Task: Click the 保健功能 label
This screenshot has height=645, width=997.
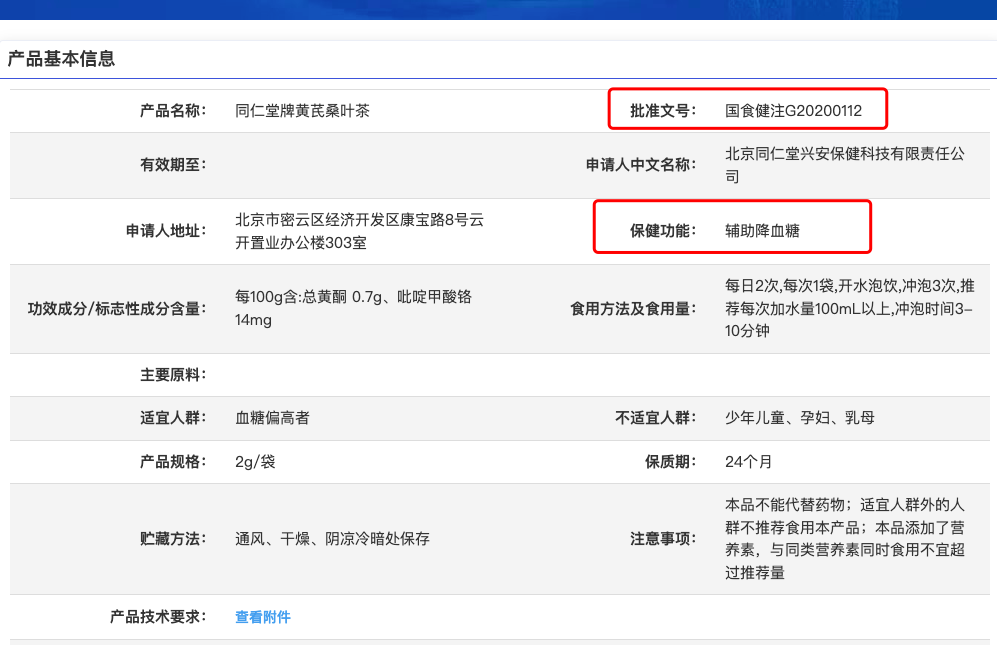Action: (663, 230)
